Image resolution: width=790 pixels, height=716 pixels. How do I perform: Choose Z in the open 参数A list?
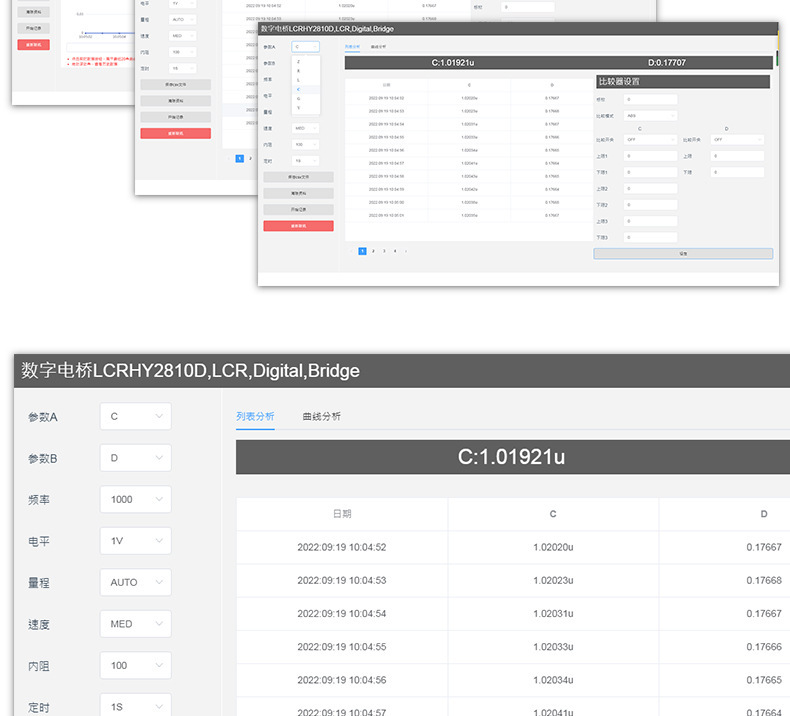pos(306,61)
